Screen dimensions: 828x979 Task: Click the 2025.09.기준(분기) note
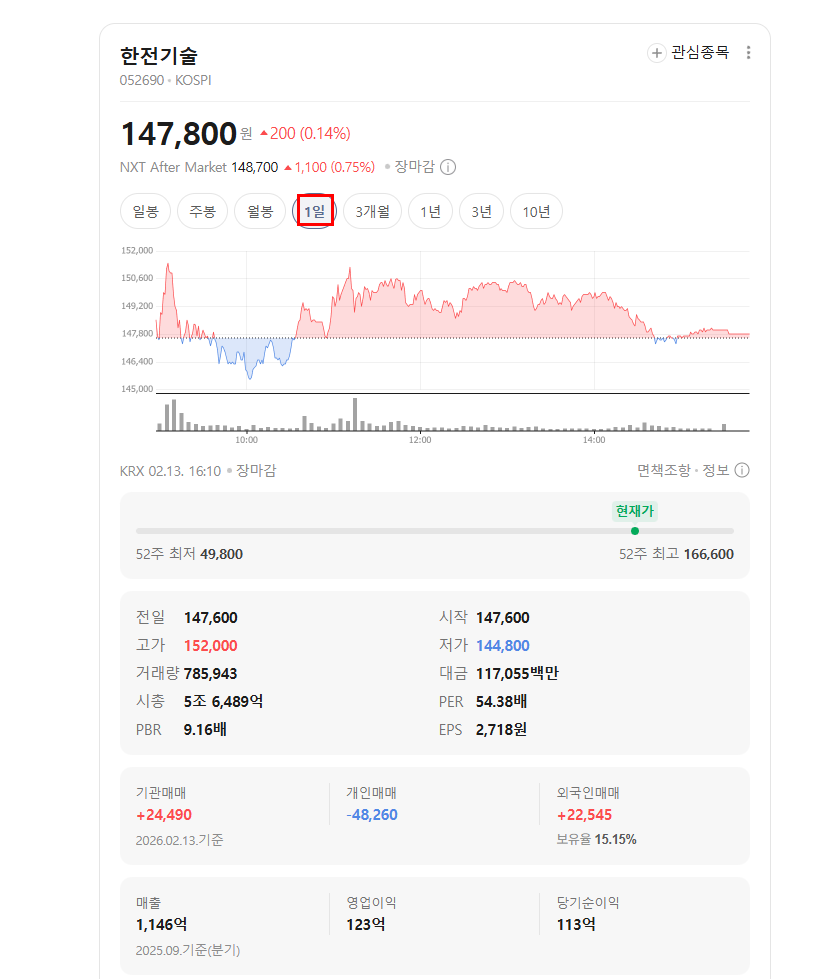tap(188, 950)
